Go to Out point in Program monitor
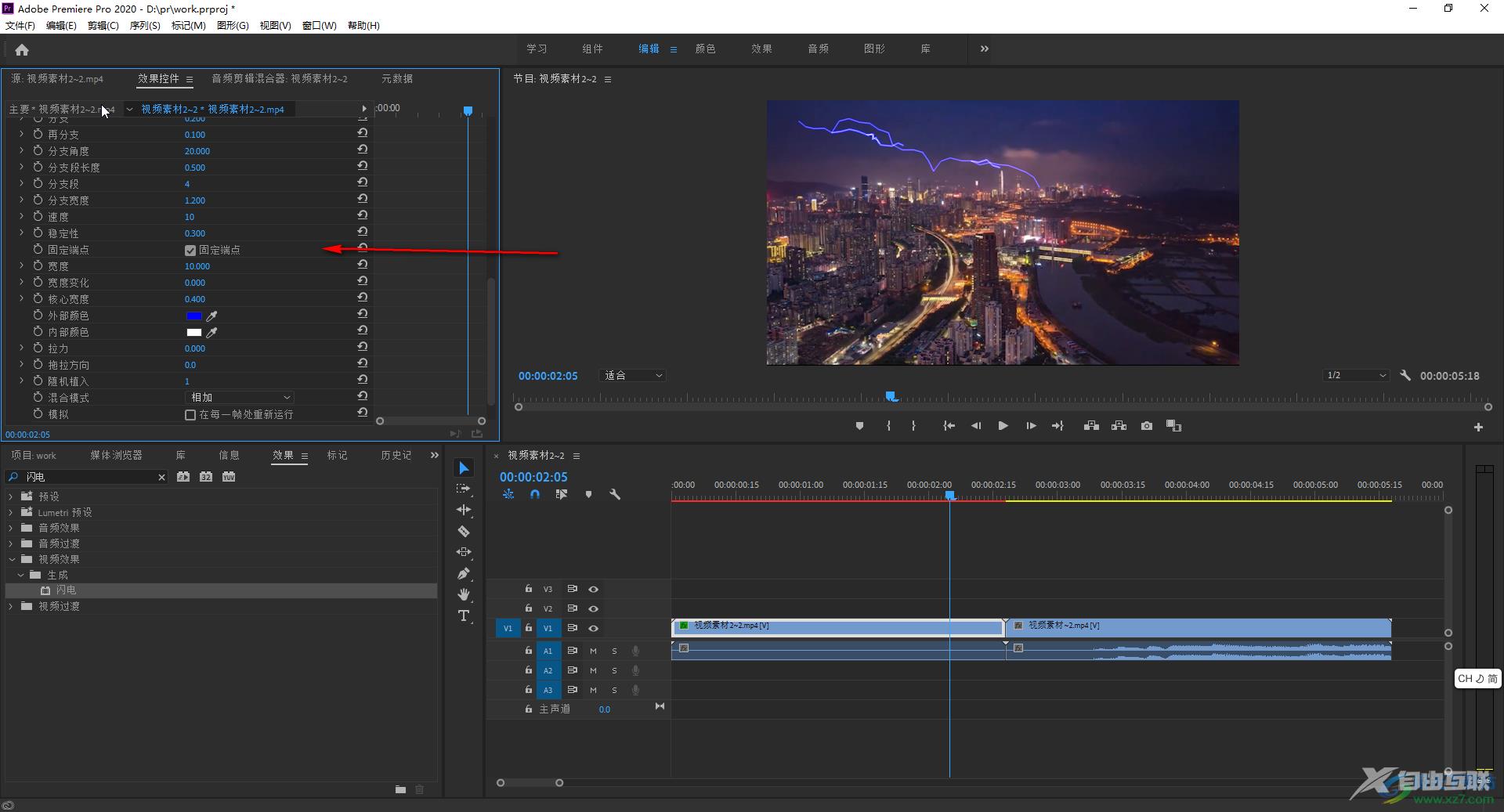This screenshot has width=1504, height=812. [x=1057, y=426]
